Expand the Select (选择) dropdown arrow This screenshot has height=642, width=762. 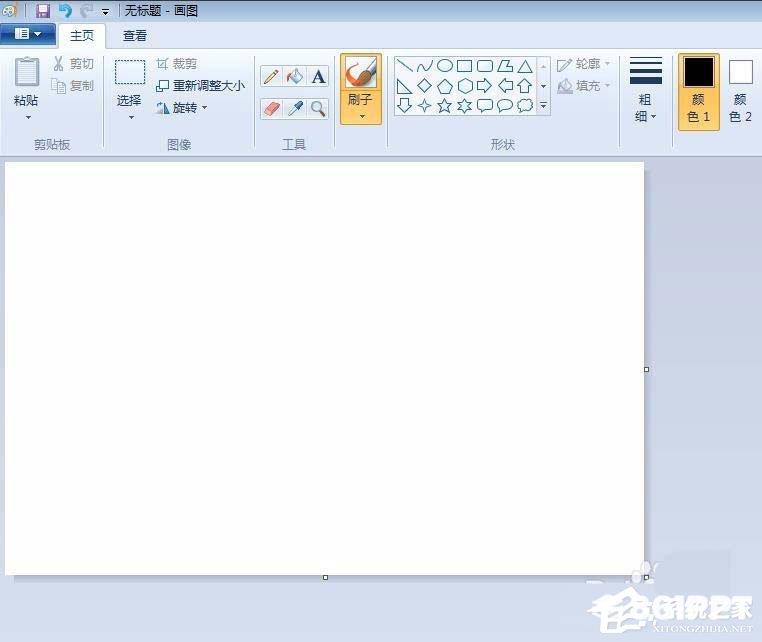(x=131, y=117)
